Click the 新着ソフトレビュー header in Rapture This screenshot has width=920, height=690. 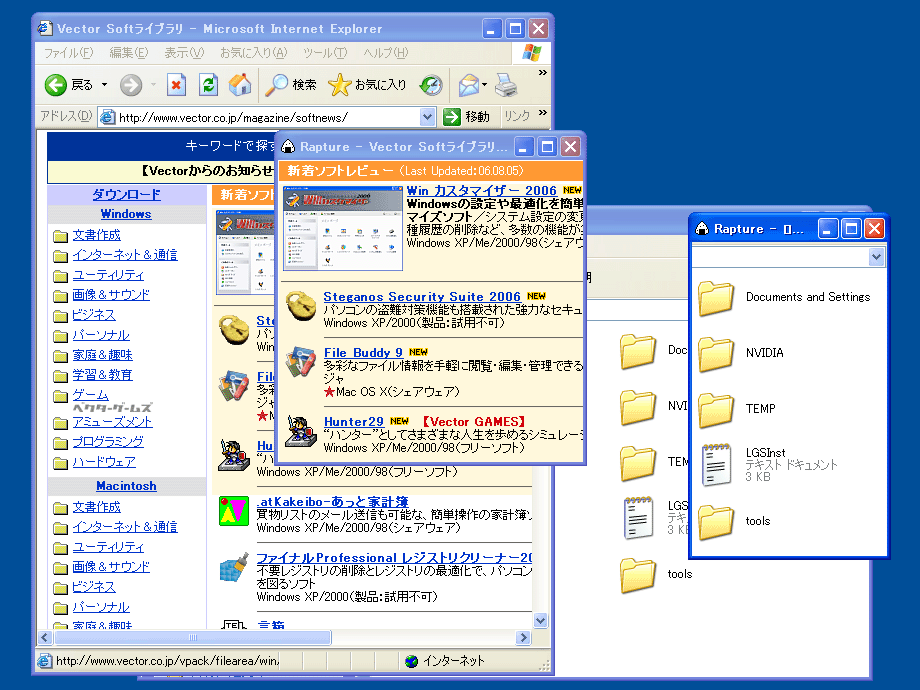pyautogui.click(x=340, y=171)
